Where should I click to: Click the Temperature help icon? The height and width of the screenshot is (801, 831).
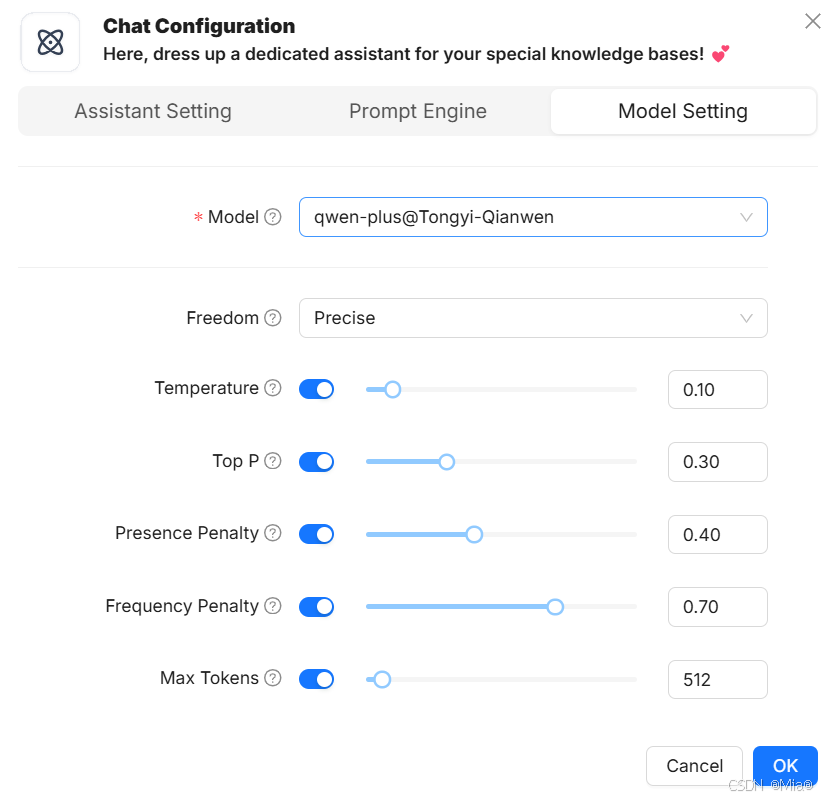(x=272, y=388)
